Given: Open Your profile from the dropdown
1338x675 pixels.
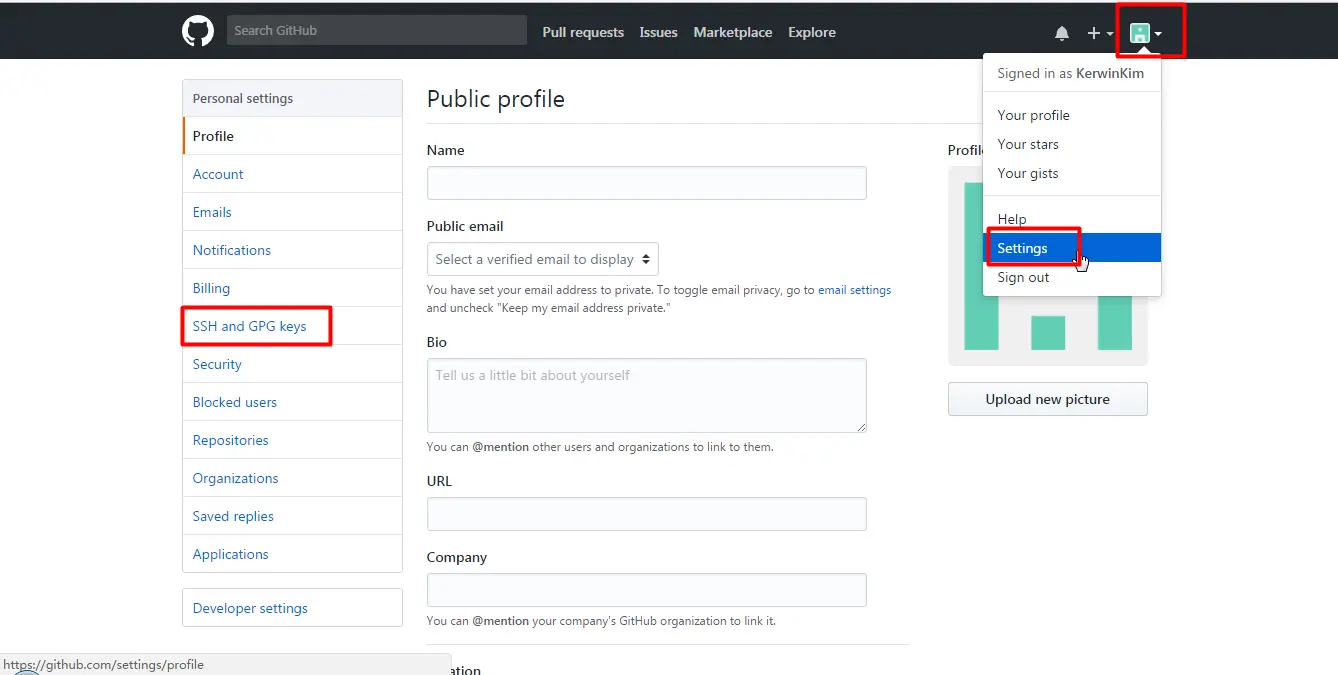Looking at the screenshot, I should click(1033, 115).
